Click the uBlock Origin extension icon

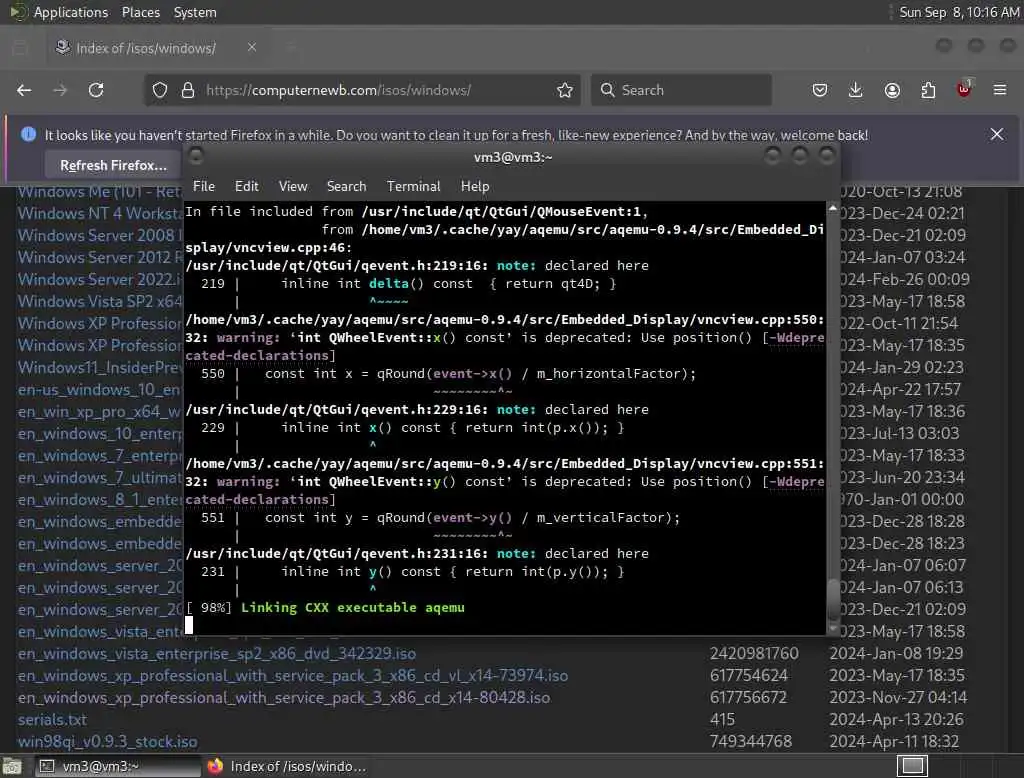(964, 89)
